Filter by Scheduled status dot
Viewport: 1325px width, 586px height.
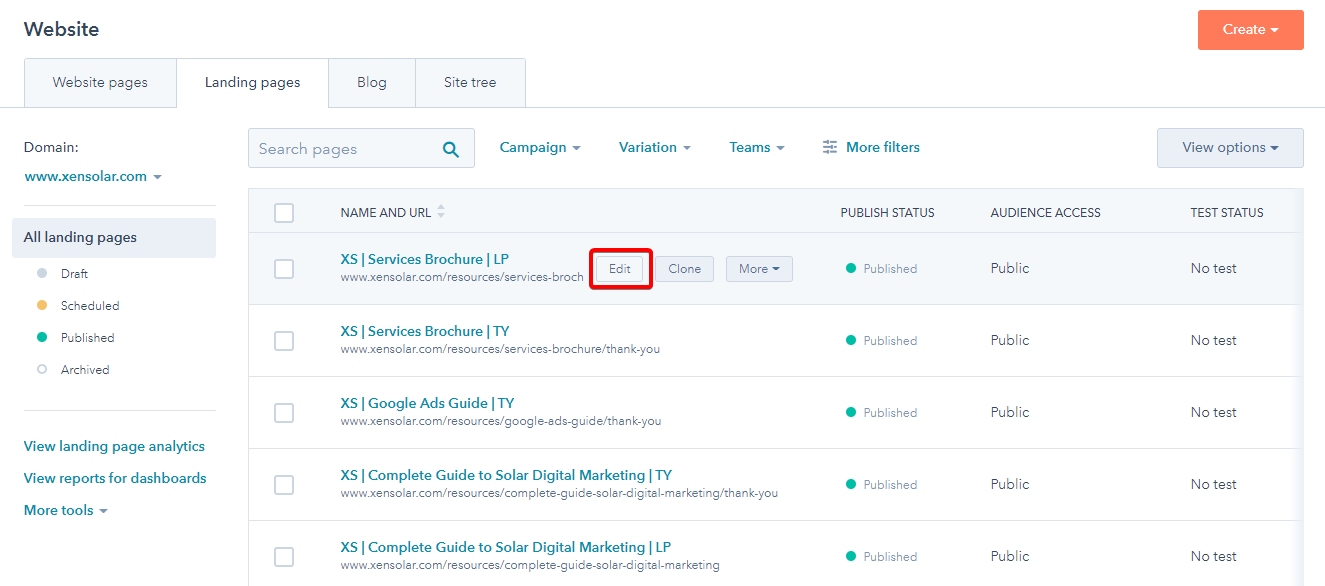[42, 305]
